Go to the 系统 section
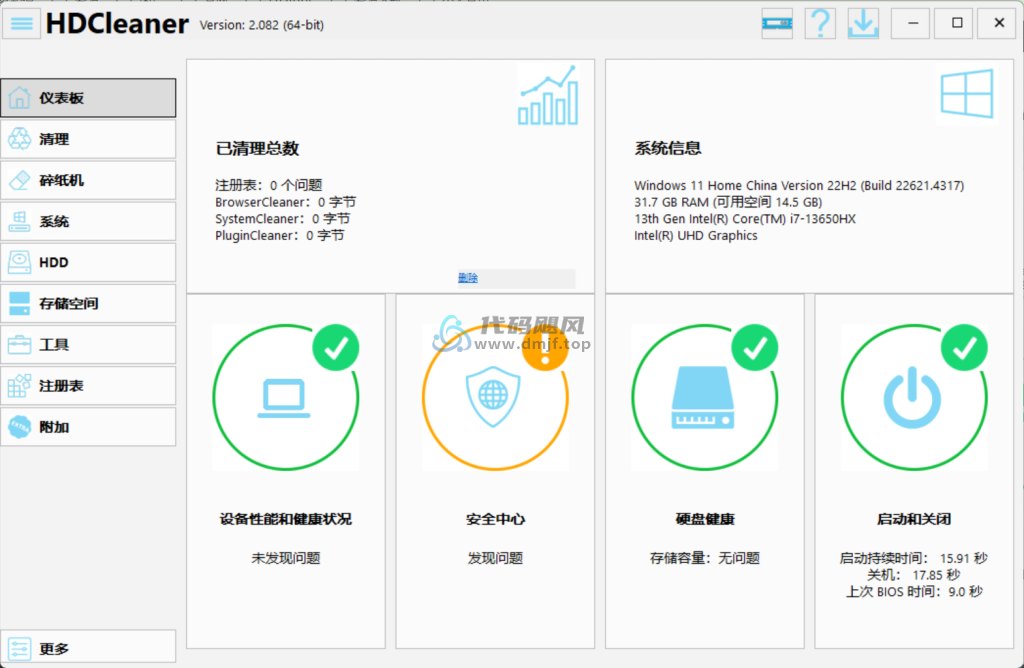The height and width of the screenshot is (668, 1024). [x=88, y=221]
